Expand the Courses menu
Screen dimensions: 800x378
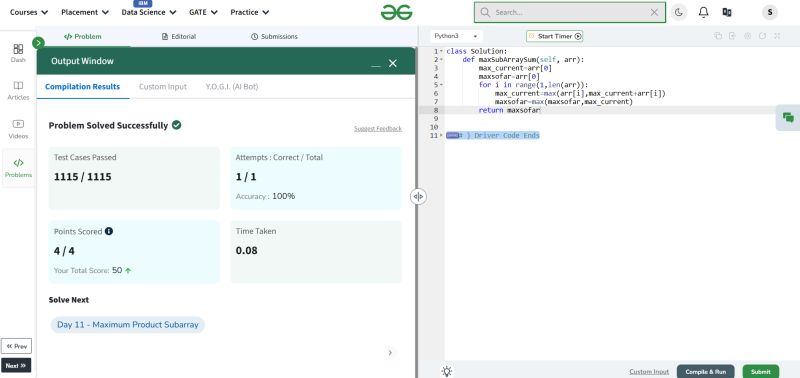tap(29, 12)
